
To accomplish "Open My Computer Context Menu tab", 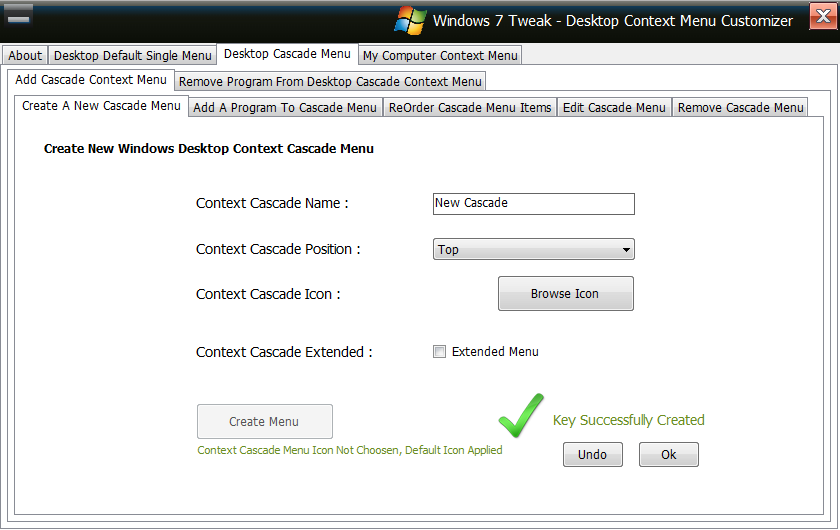I will pos(440,55).
